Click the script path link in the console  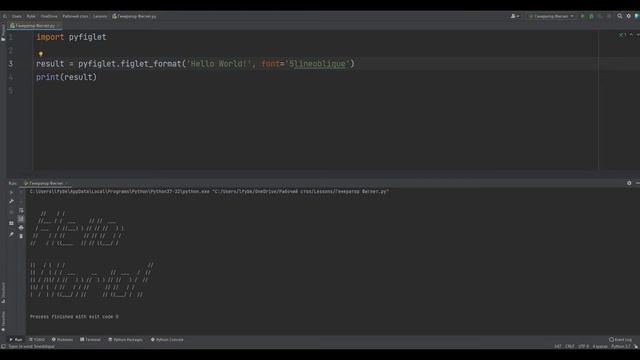click(x=300, y=191)
